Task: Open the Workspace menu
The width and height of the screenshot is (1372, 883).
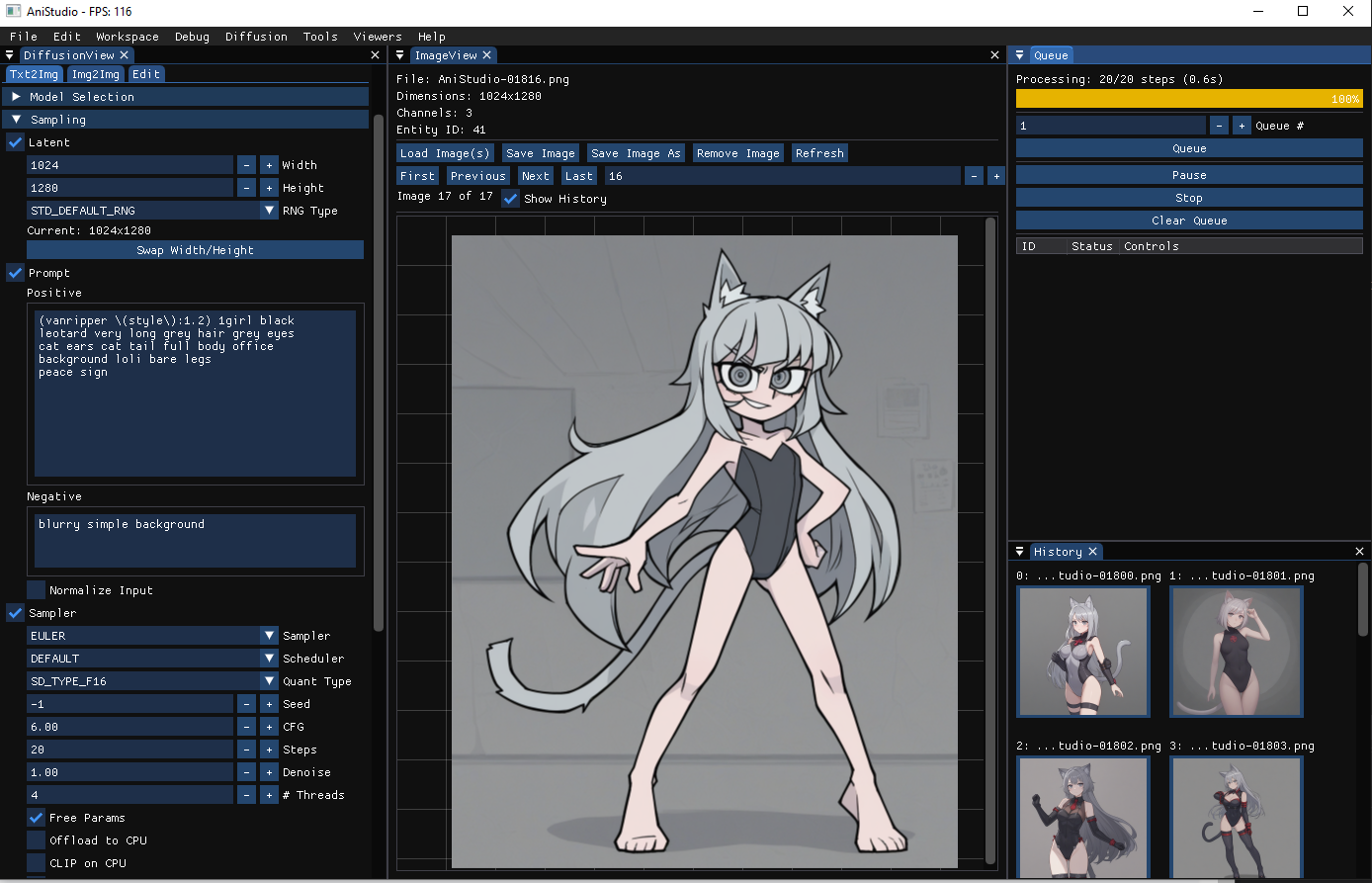Action: 128,37
